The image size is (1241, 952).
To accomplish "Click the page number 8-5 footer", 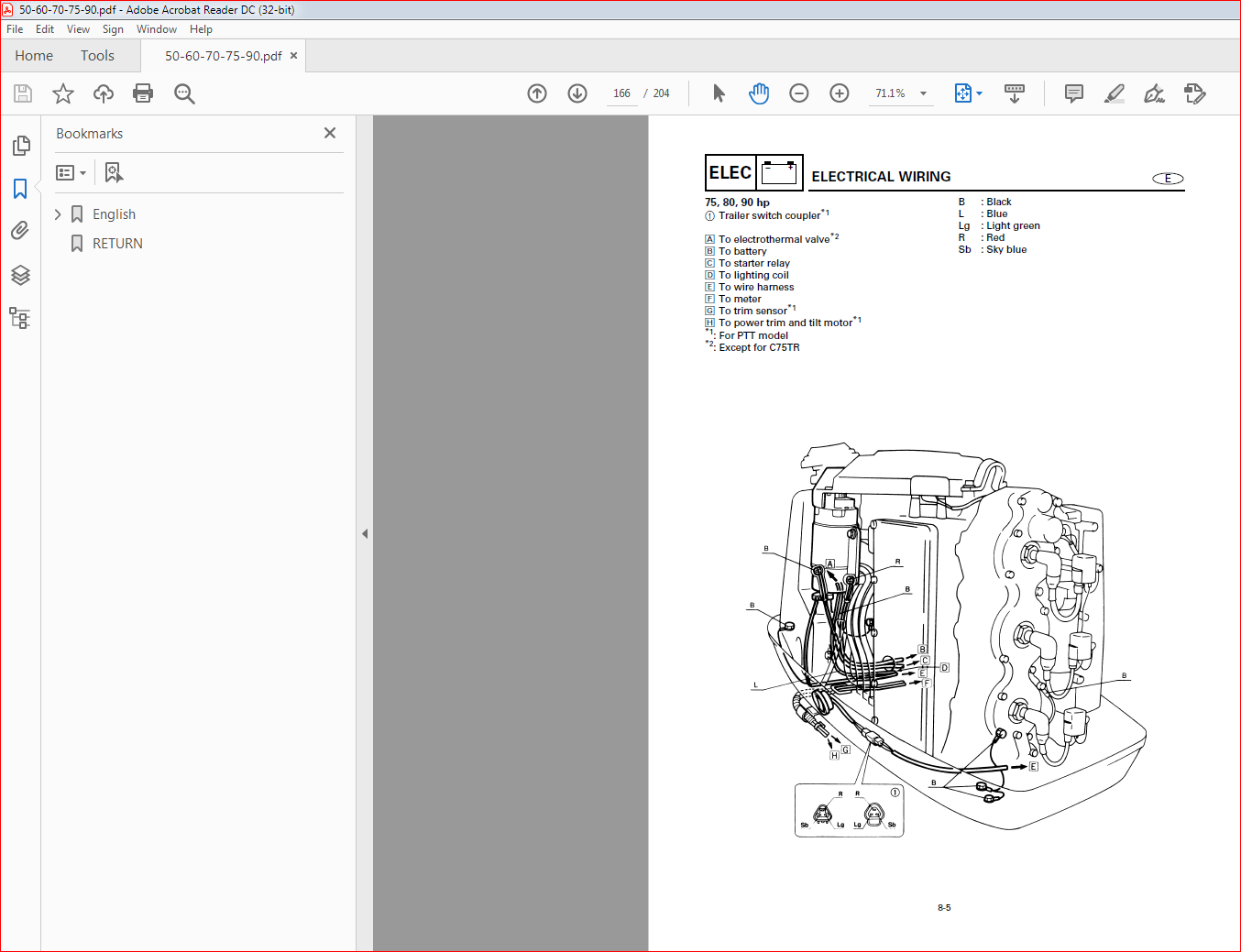I will point(944,908).
